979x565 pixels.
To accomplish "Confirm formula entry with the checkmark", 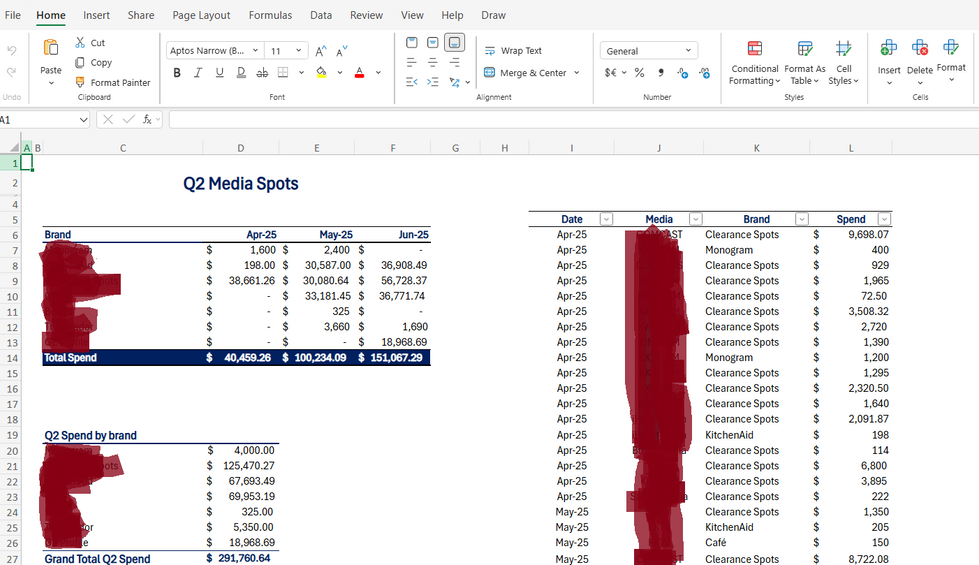I will pos(129,119).
